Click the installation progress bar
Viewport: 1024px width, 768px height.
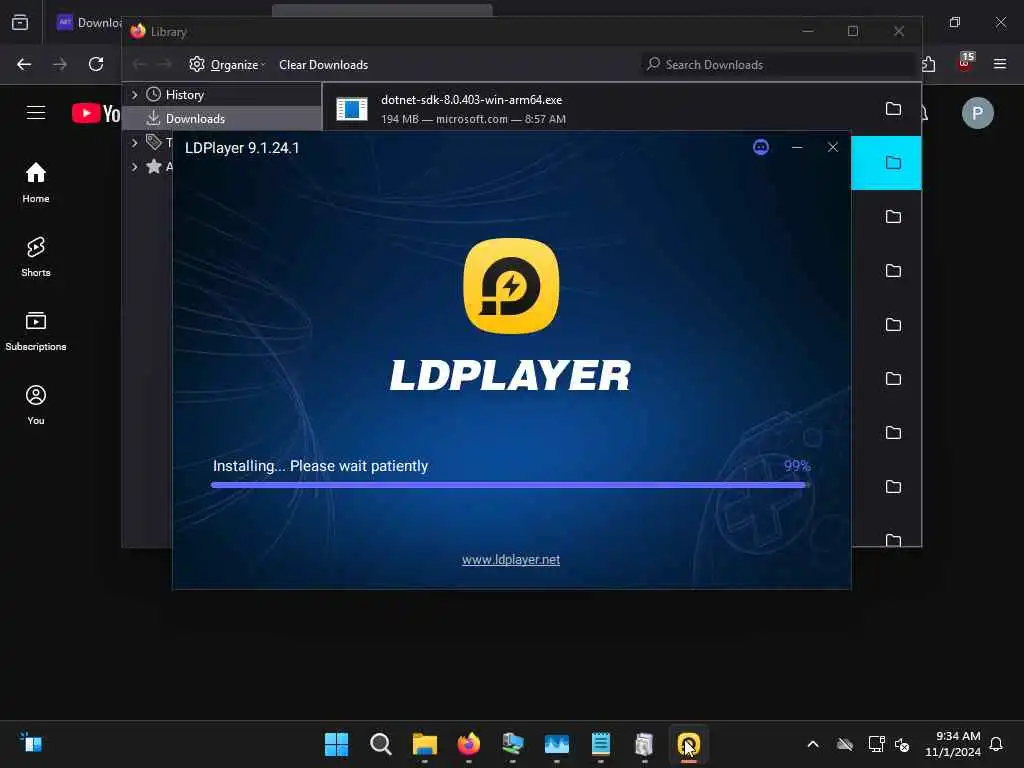point(511,485)
